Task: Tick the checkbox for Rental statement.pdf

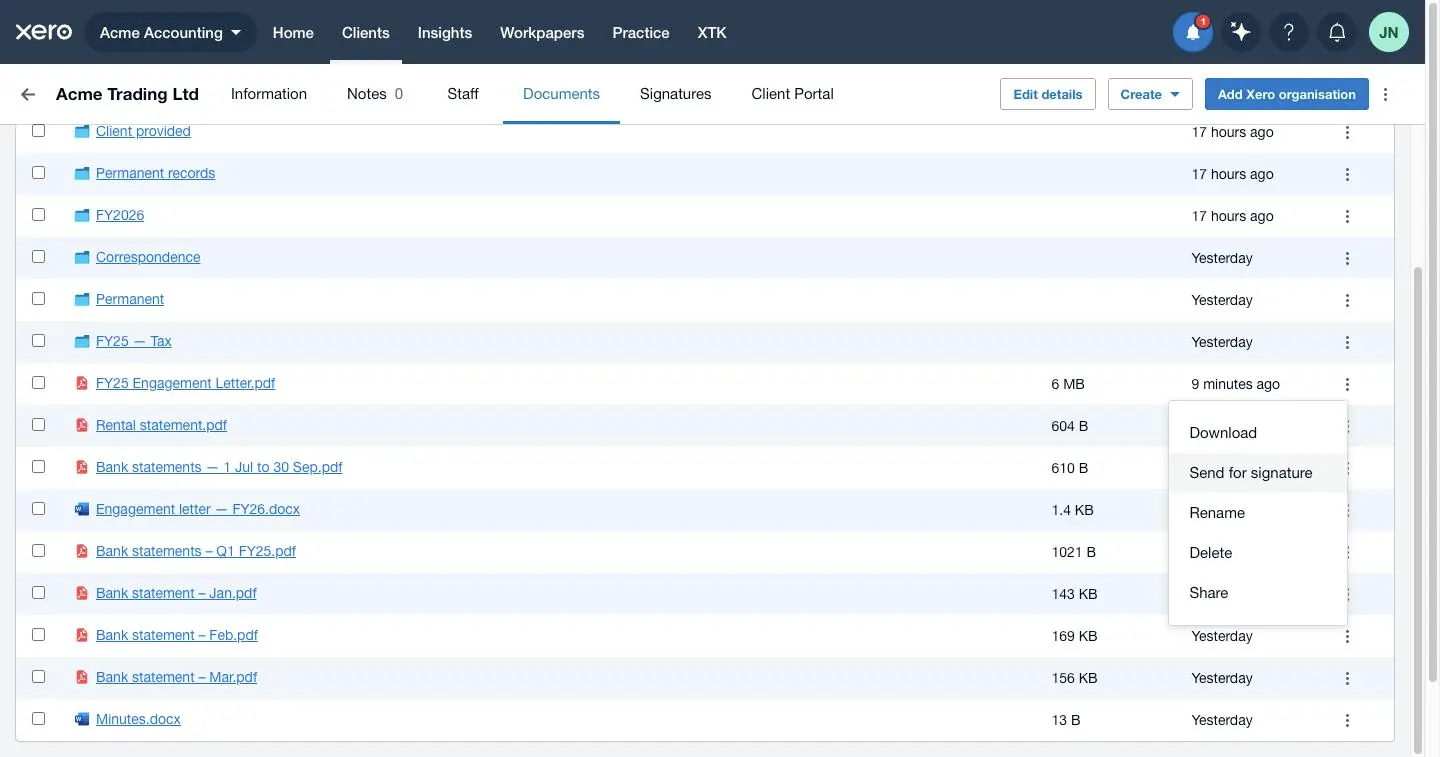Action: 38,424
